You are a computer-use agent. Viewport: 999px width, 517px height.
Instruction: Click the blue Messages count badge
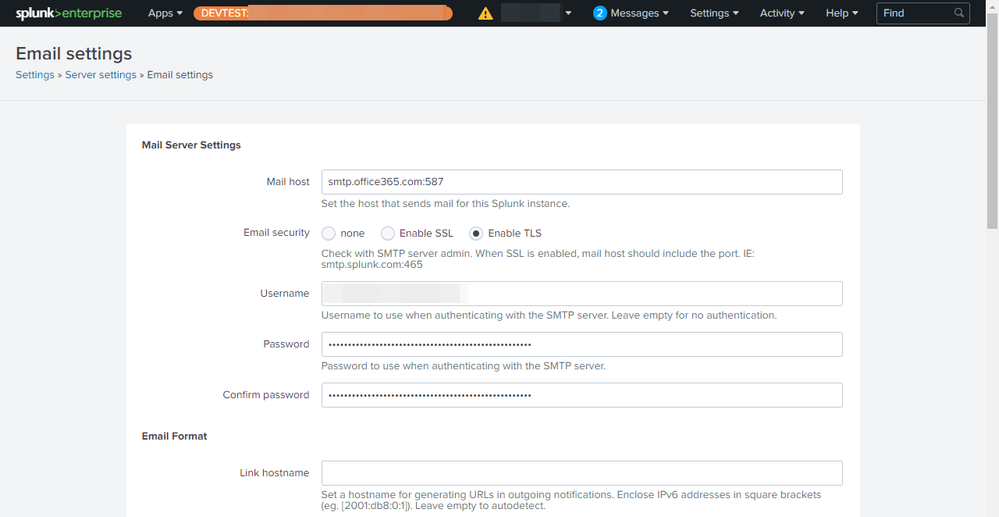coord(600,13)
